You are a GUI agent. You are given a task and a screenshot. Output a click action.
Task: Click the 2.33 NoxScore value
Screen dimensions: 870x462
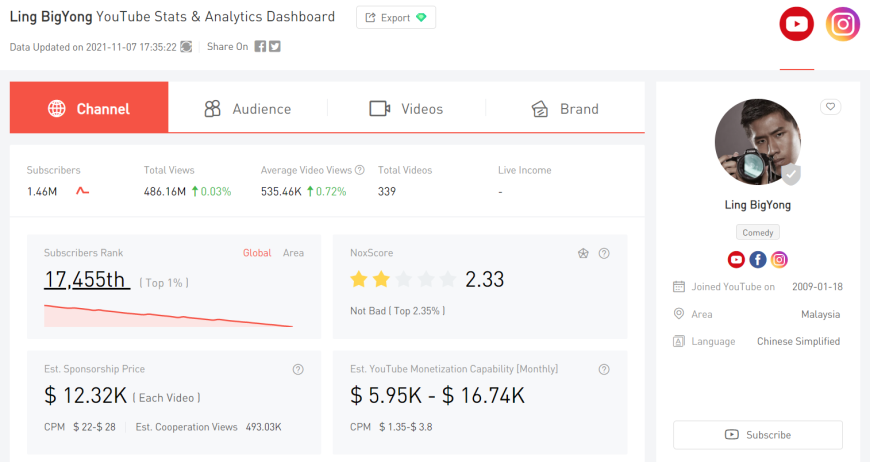(484, 280)
